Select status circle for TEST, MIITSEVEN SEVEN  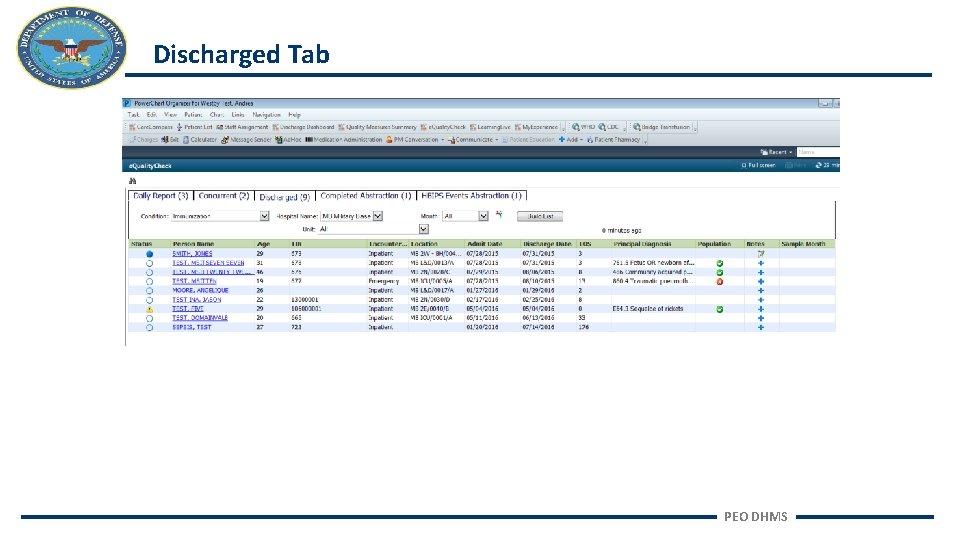pos(149,263)
